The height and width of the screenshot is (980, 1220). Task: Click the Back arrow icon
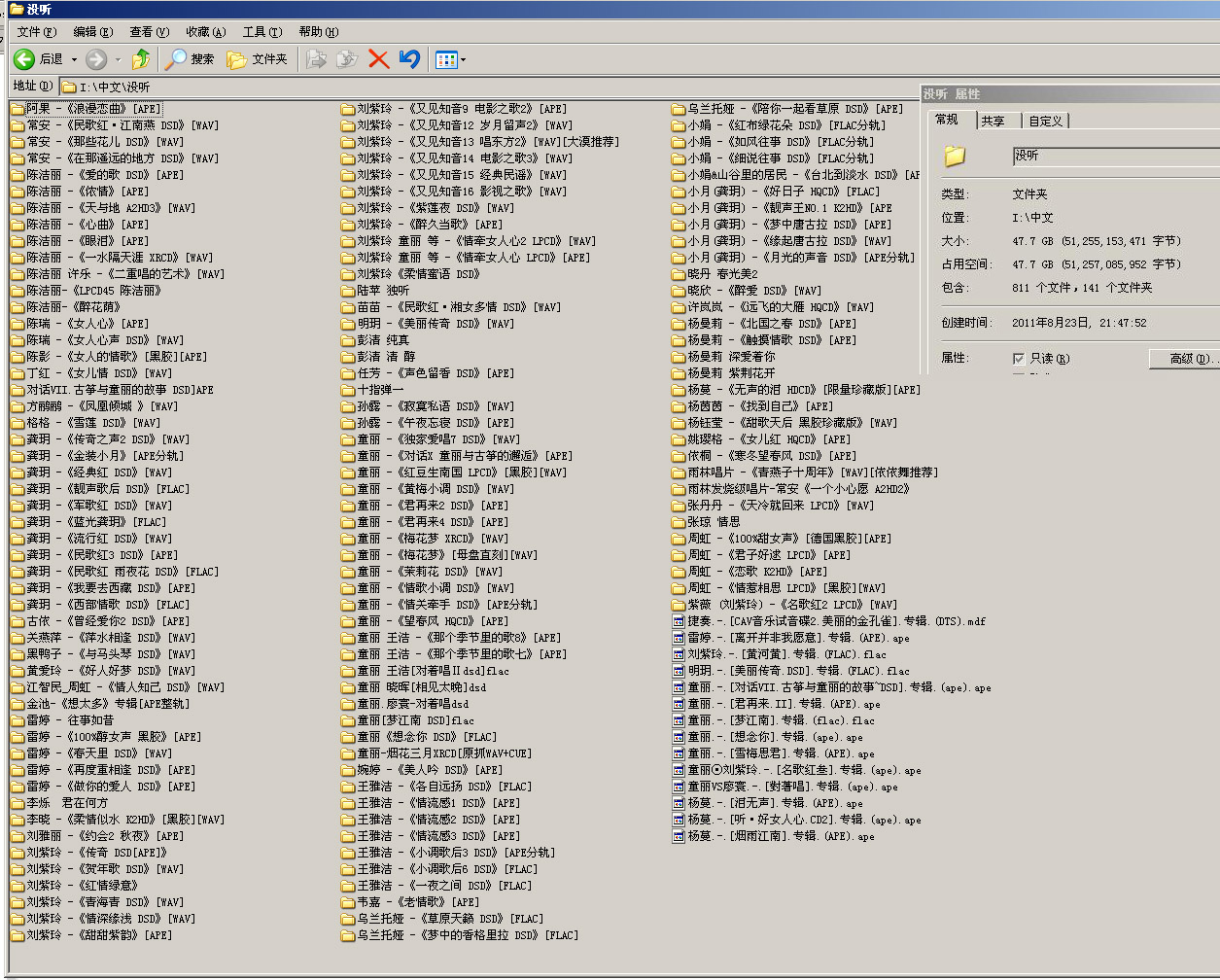(x=25, y=59)
